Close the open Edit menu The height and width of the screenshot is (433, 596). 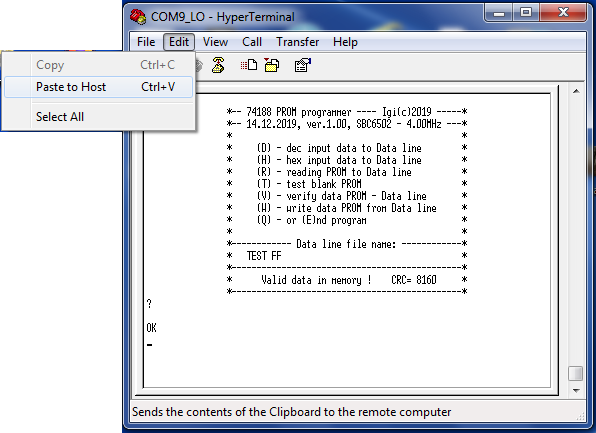point(179,42)
